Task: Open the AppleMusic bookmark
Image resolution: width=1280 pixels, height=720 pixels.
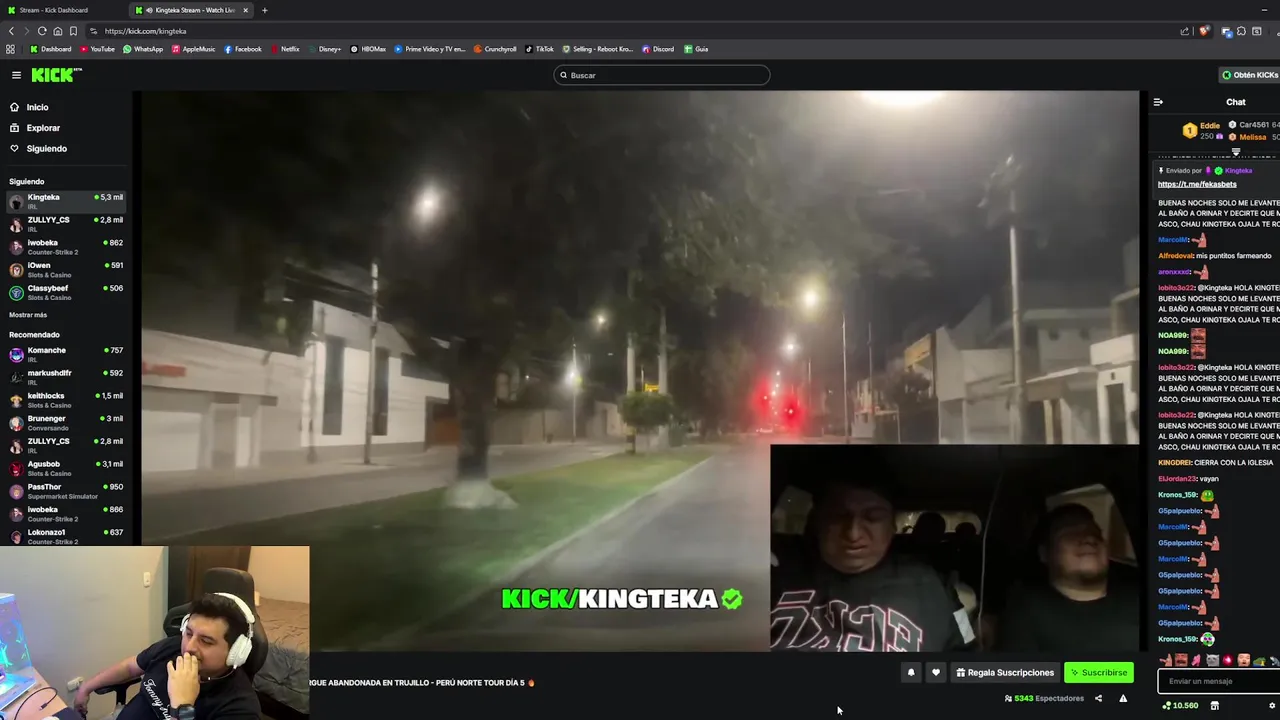Action: coord(193,49)
